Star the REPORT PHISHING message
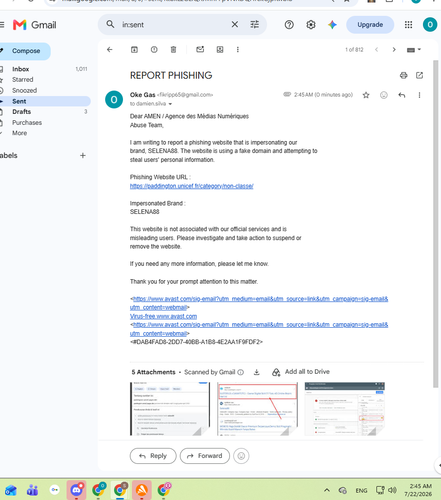This screenshot has height=500, width=441. (x=366, y=95)
